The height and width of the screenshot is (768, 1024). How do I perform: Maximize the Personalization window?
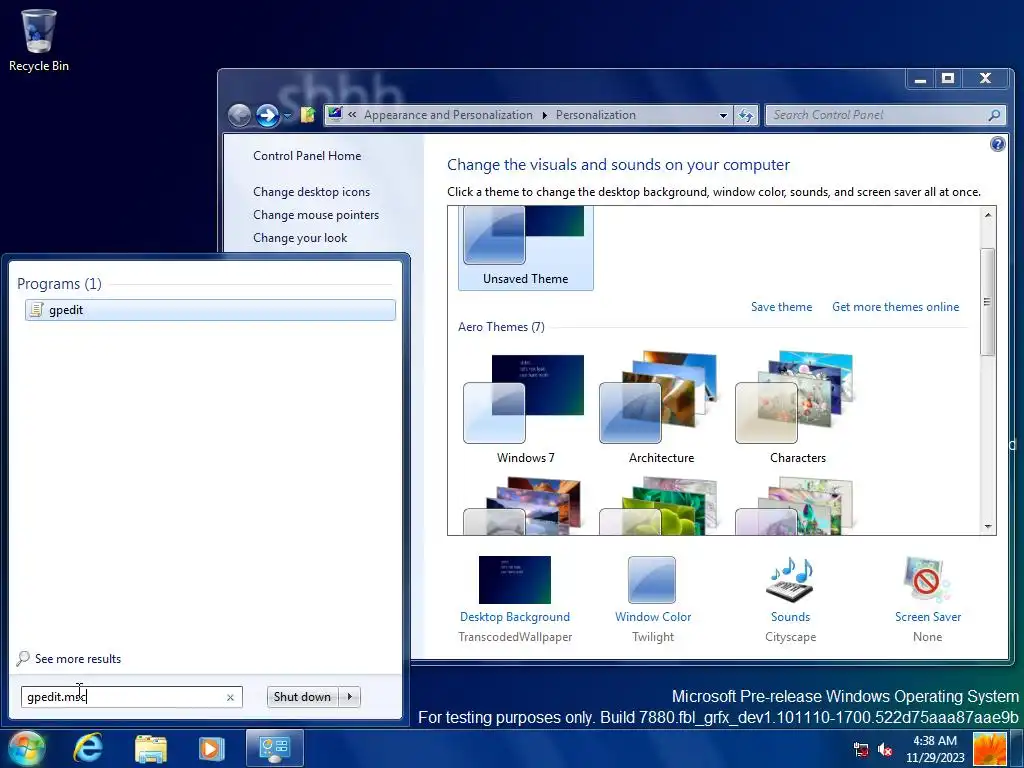coord(948,79)
